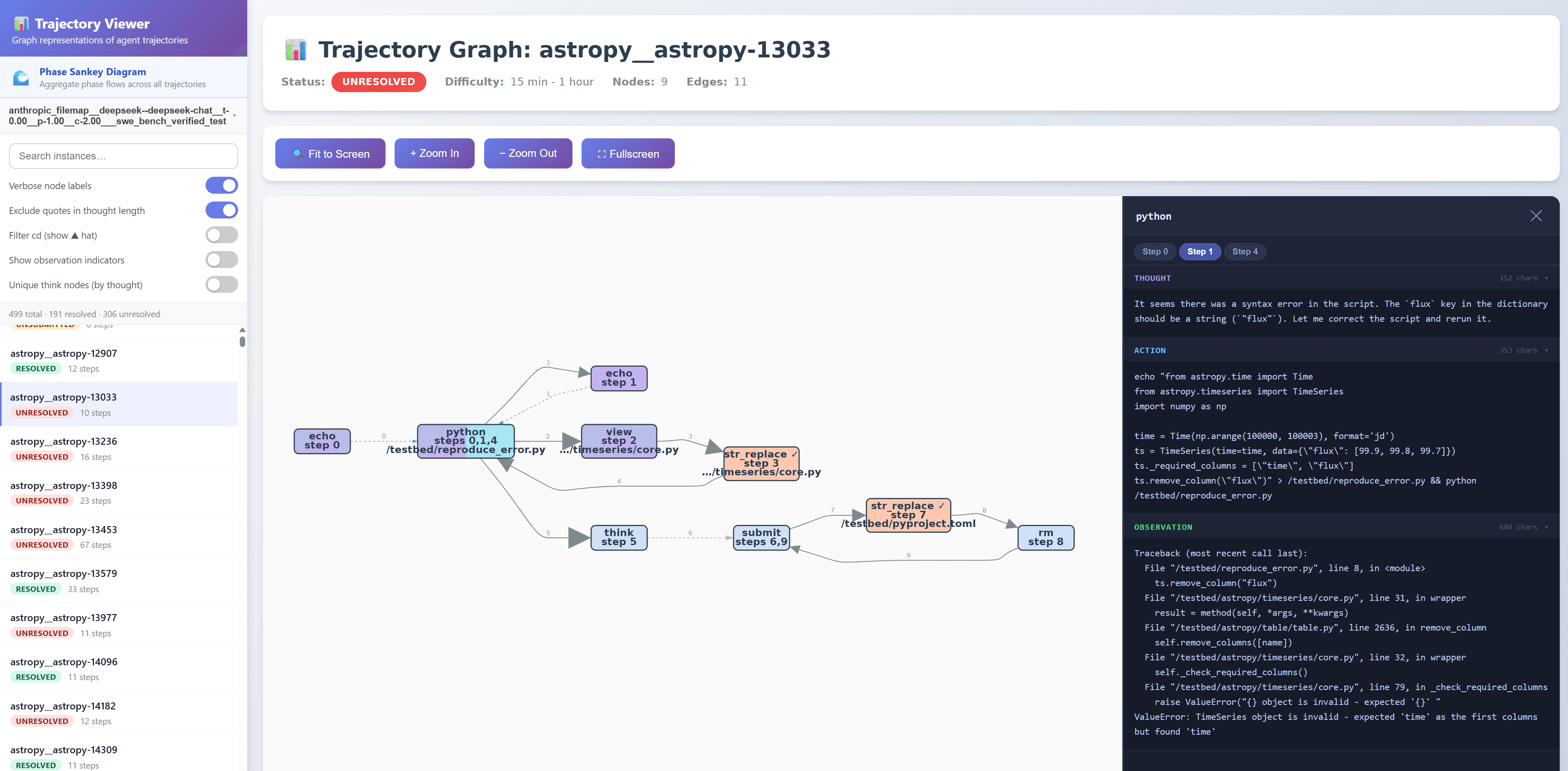Zoom out of the graph
The height and width of the screenshot is (771, 1568).
(528, 154)
